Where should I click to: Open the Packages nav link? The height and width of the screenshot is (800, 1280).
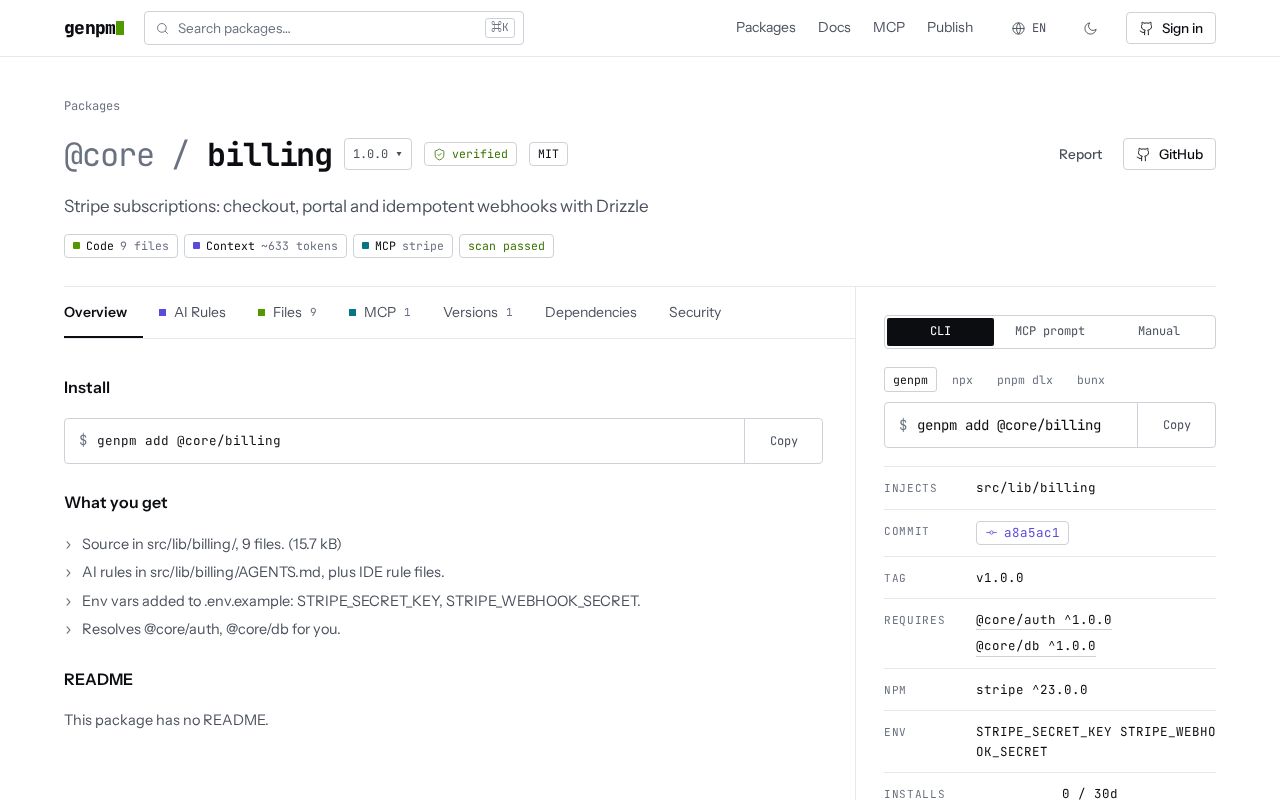pos(766,28)
